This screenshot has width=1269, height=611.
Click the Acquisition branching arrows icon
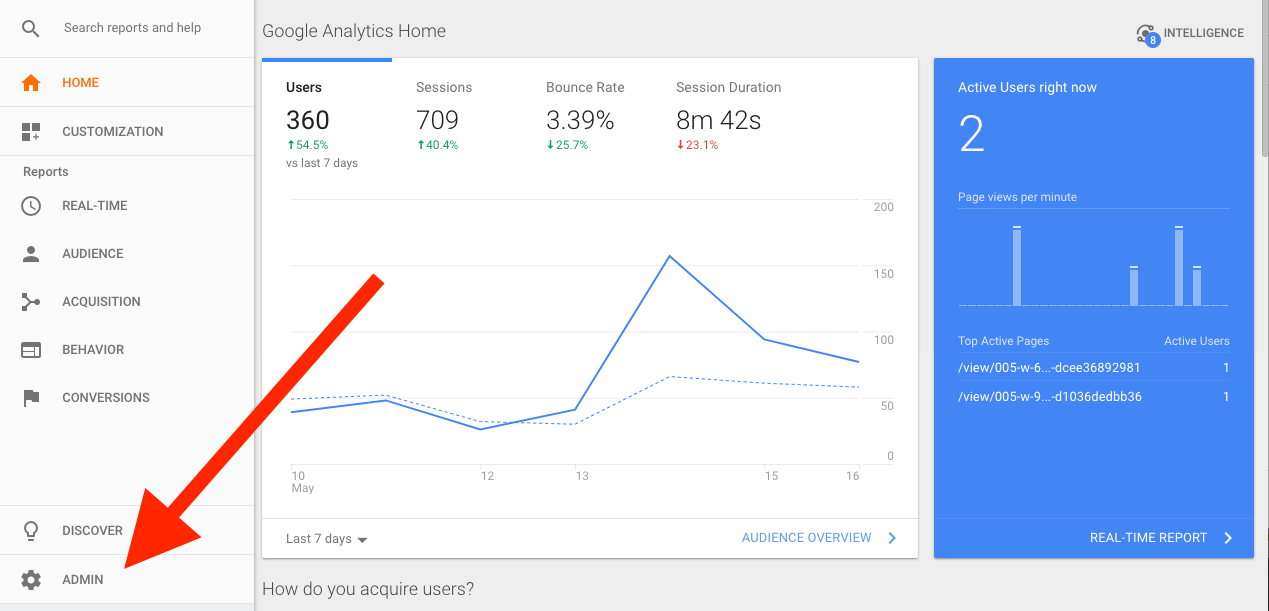pos(31,302)
